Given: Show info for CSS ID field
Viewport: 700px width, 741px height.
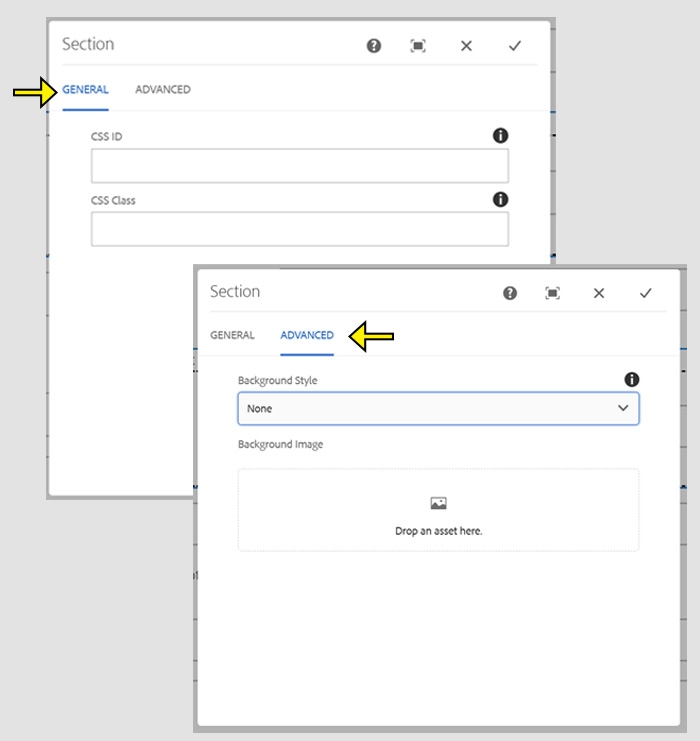Looking at the screenshot, I should (501, 136).
